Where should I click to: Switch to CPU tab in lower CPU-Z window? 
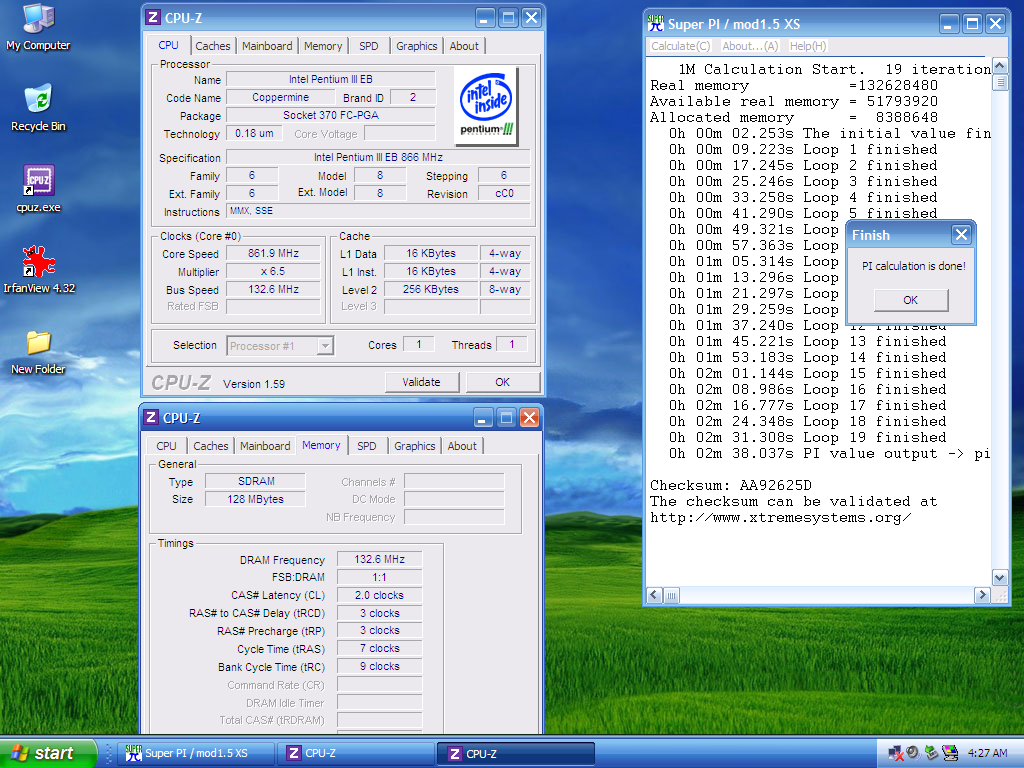click(167, 445)
